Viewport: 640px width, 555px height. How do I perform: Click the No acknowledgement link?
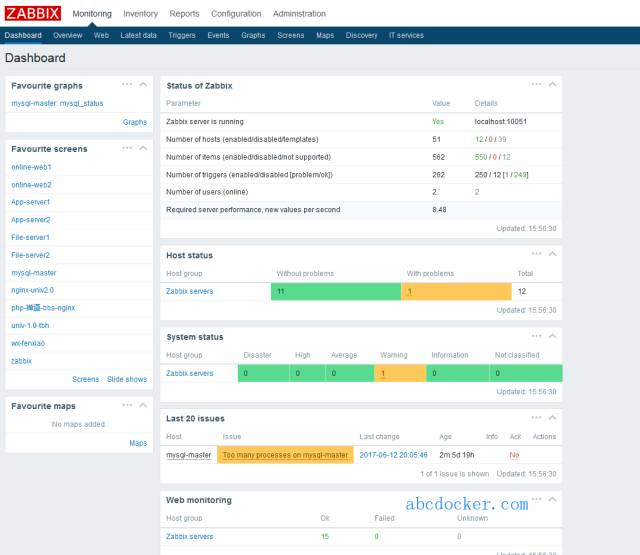pyautogui.click(x=514, y=455)
